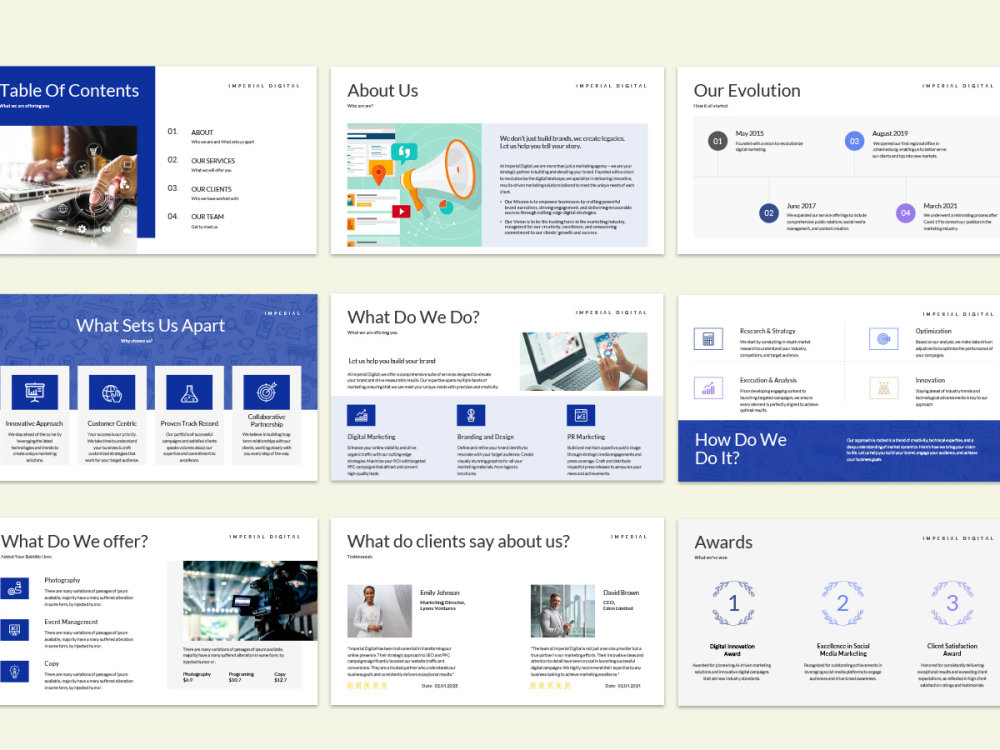Click the 02 timeline circle for June 2017
1000x750 pixels.
coord(768,213)
